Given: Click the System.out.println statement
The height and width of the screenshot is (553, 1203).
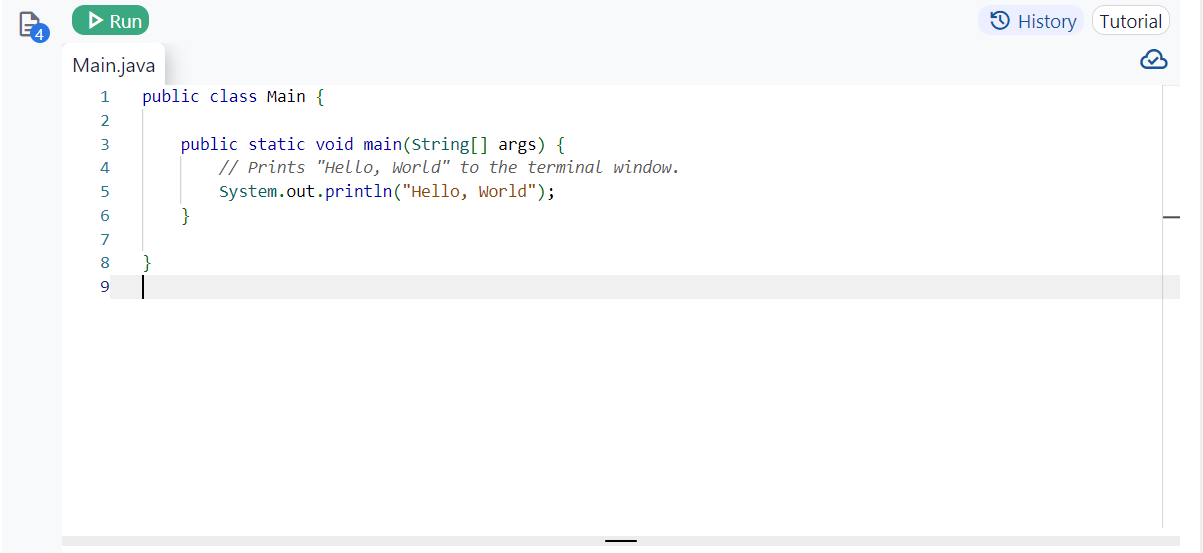Looking at the screenshot, I should [386, 192].
